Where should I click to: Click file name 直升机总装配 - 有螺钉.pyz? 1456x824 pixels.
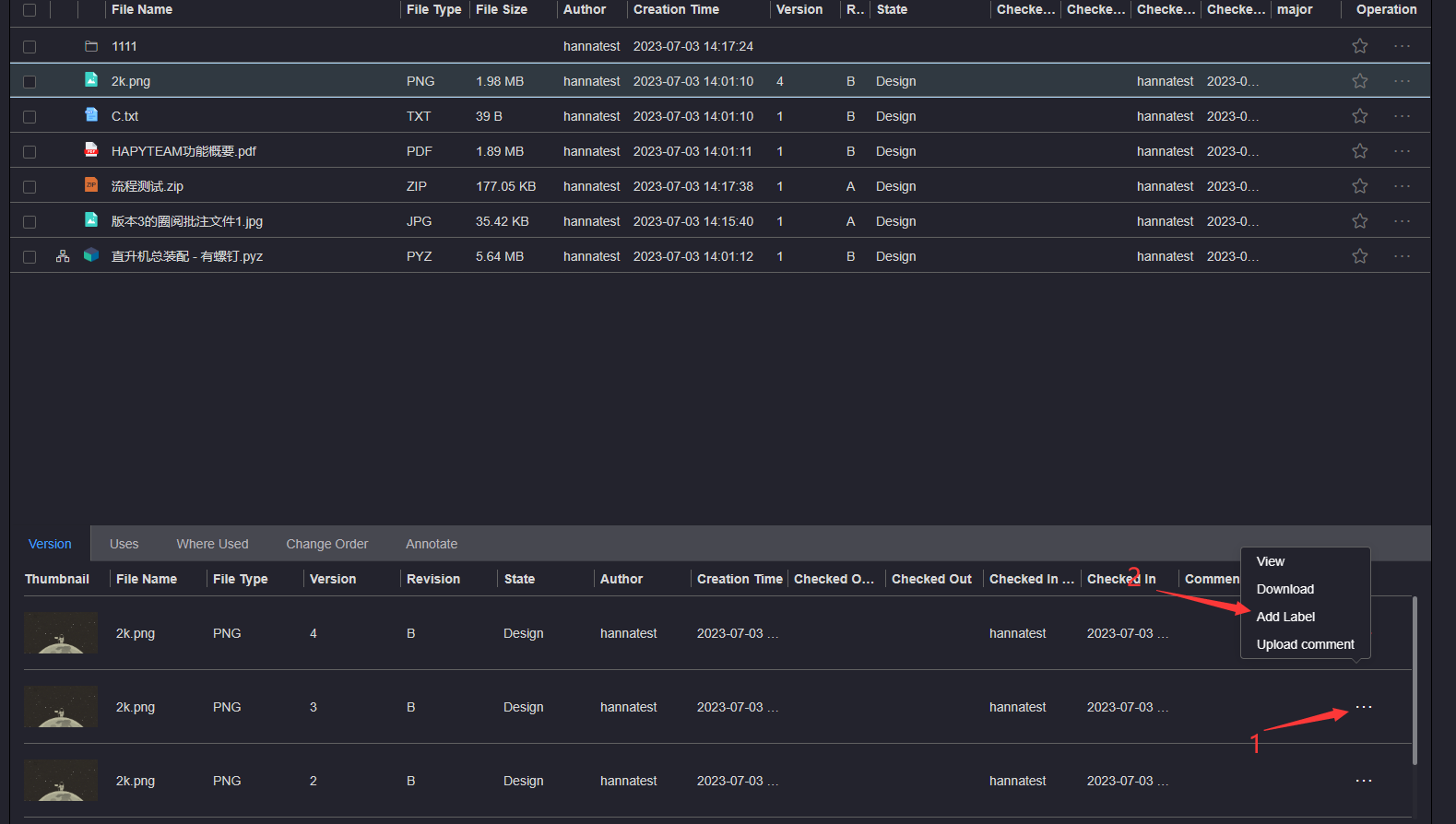click(187, 256)
